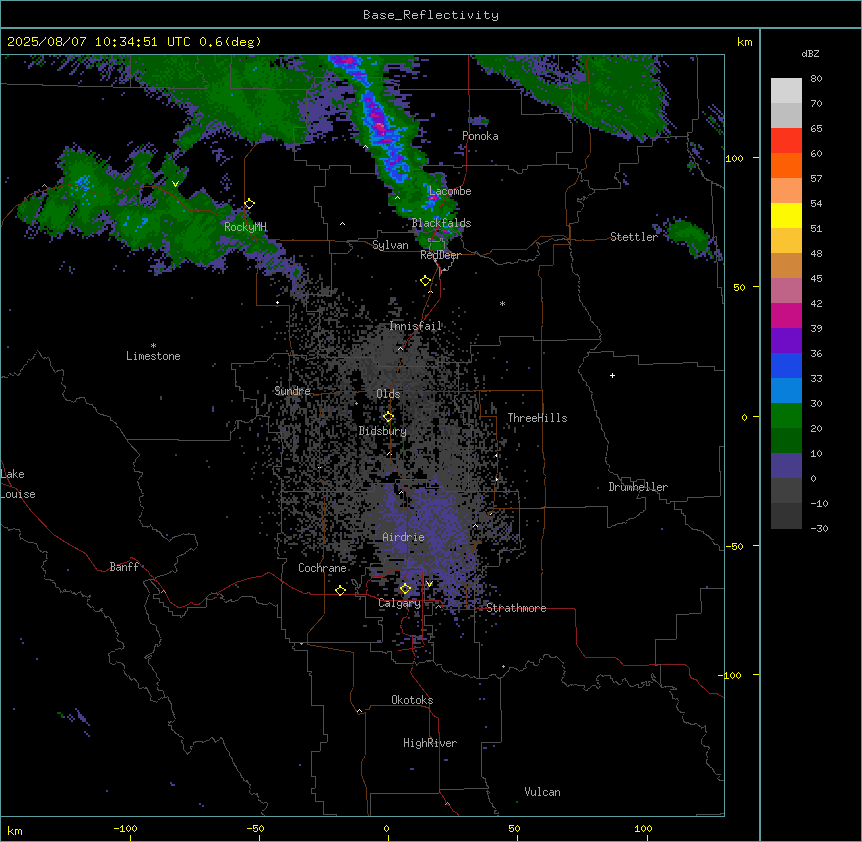Click the yellow V marker northwest of RockyMH
This screenshot has width=862, height=842.
(175, 184)
